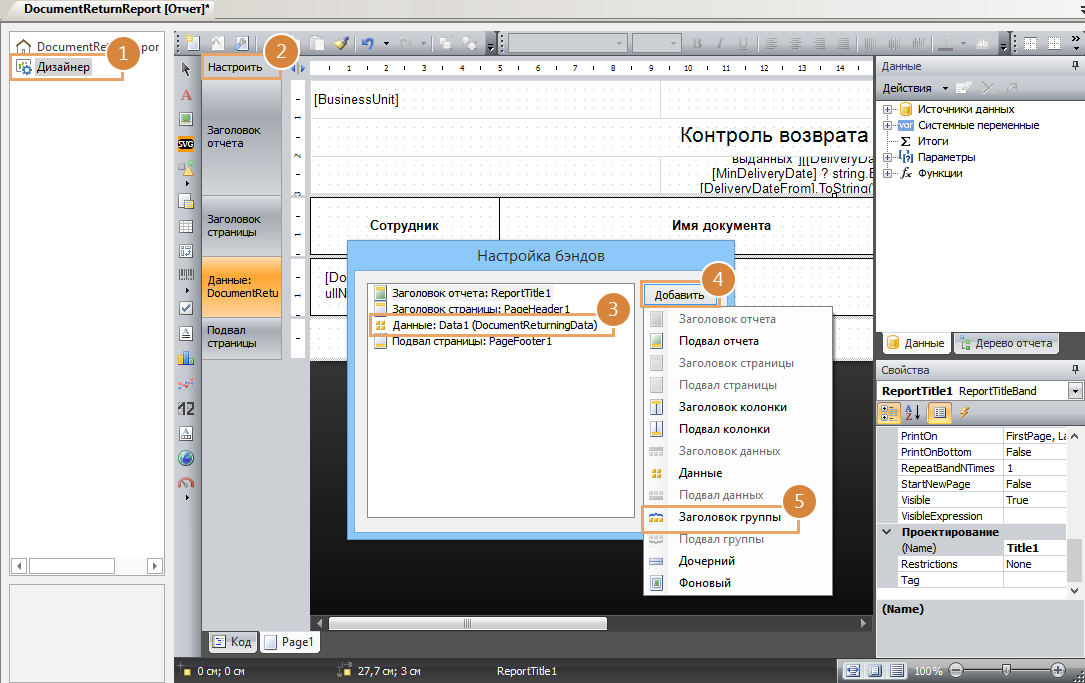This screenshot has width=1085, height=683.
Task: Toggle categorized view in properties panel
Action: pos(888,412)
